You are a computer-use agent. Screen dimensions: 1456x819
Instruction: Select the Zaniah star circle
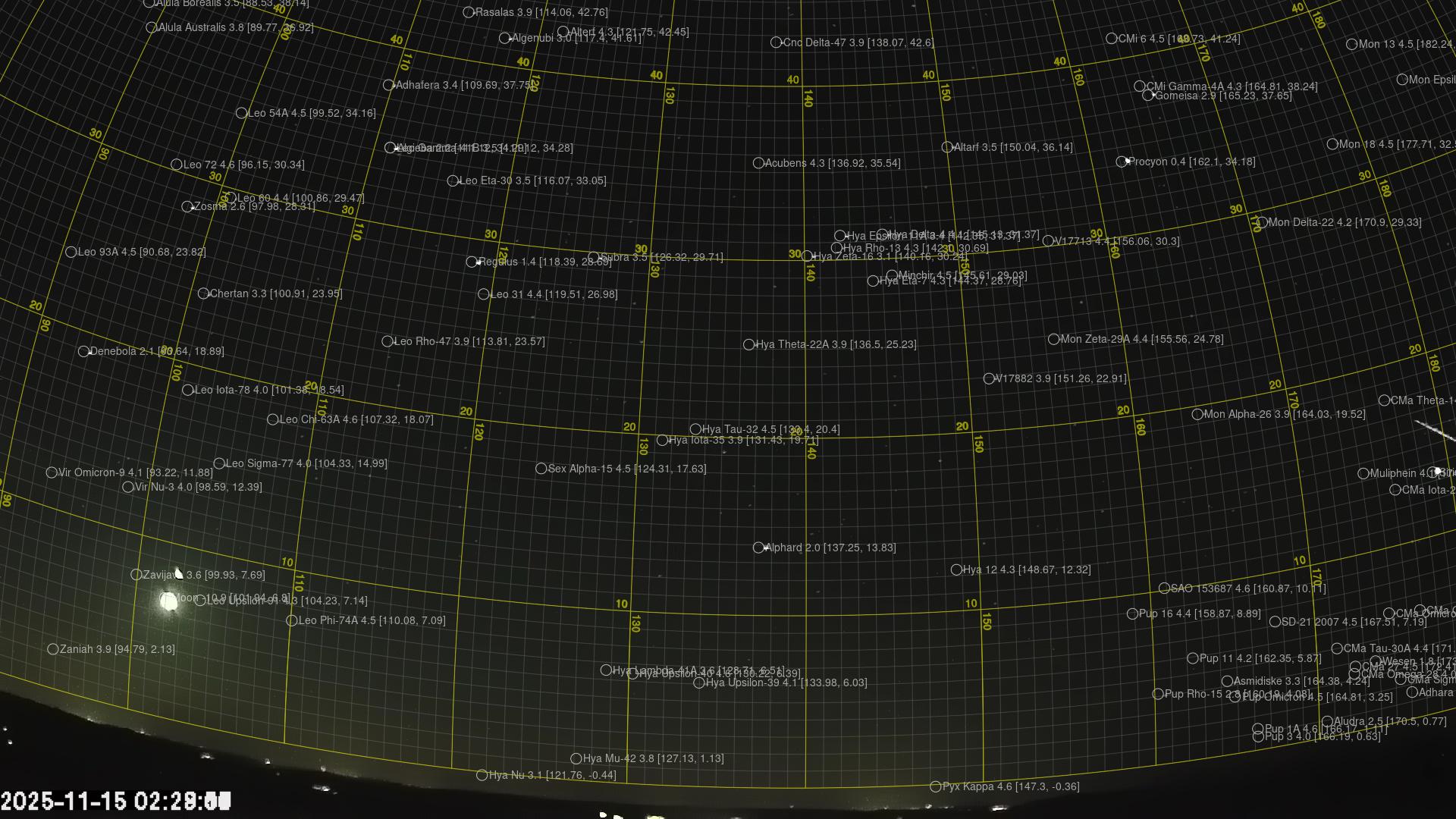tap(53, 649)
